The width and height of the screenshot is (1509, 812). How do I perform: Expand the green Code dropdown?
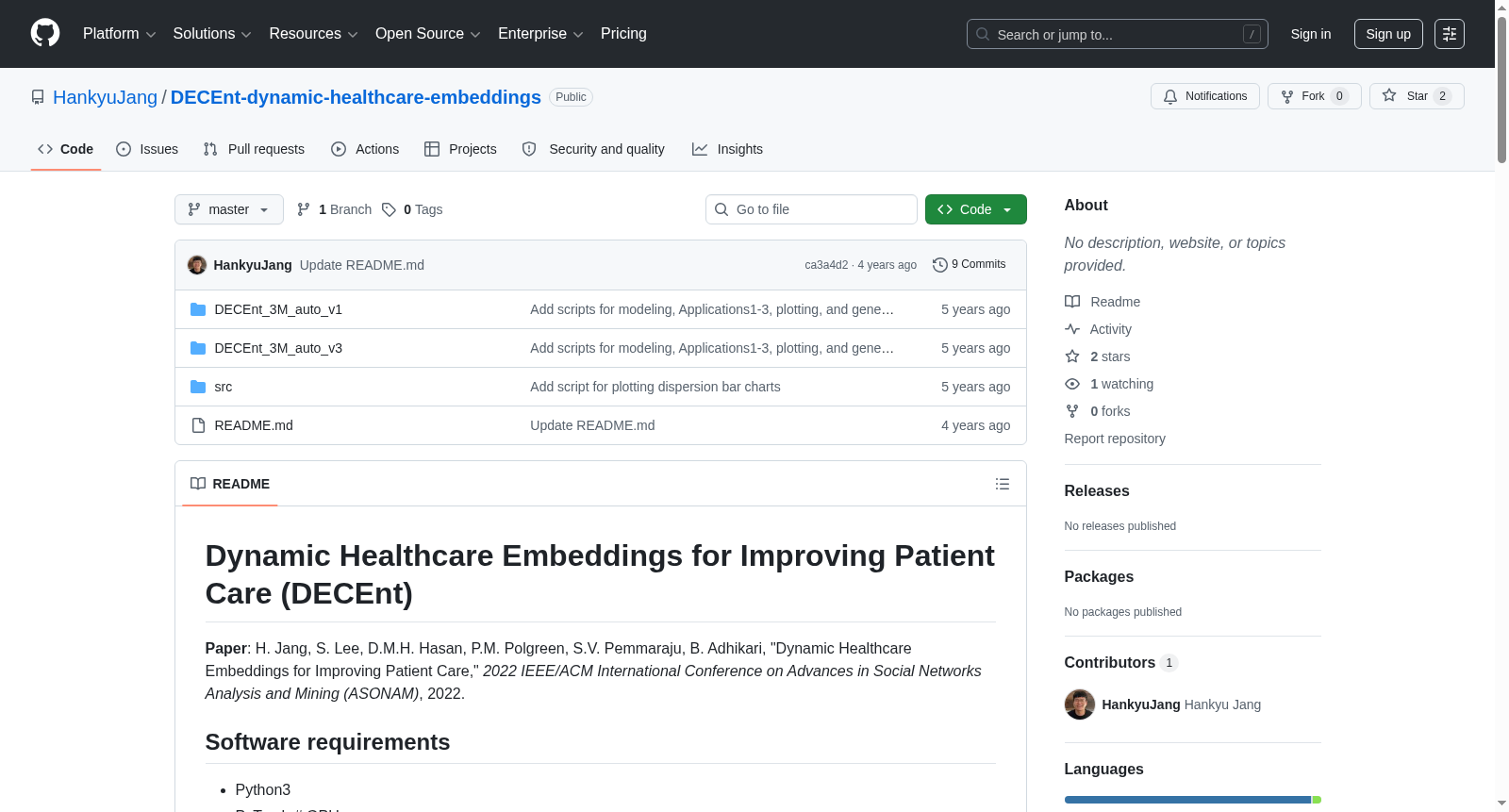click(x=976, y=209)
